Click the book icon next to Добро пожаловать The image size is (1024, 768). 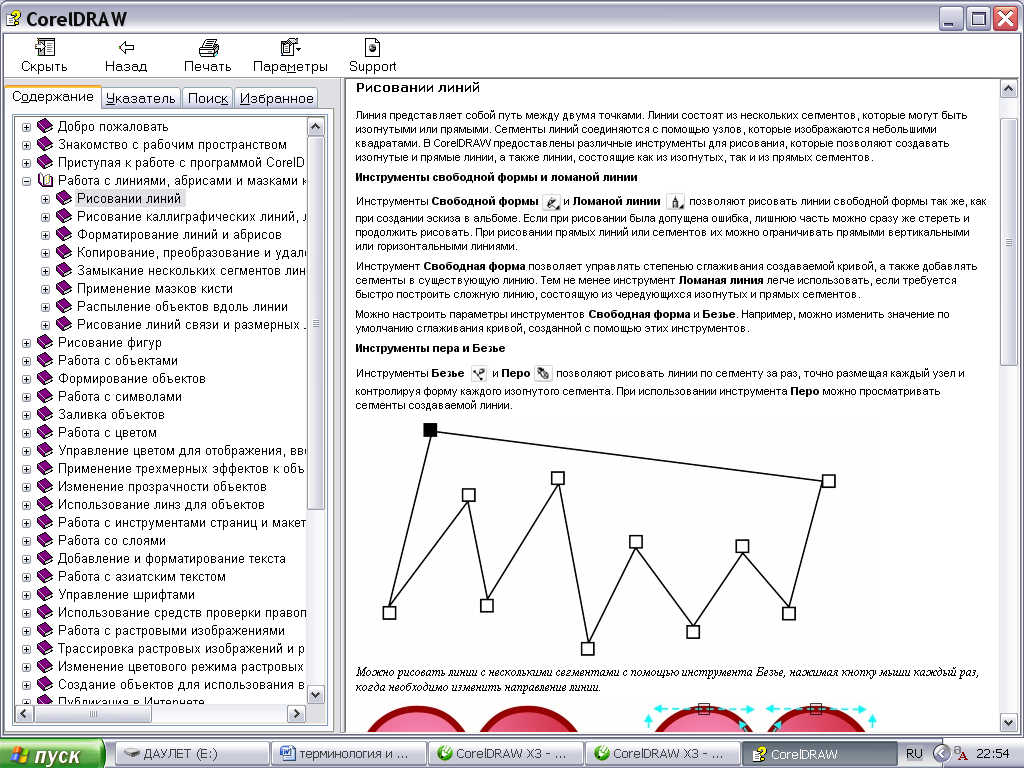point(45,125)
